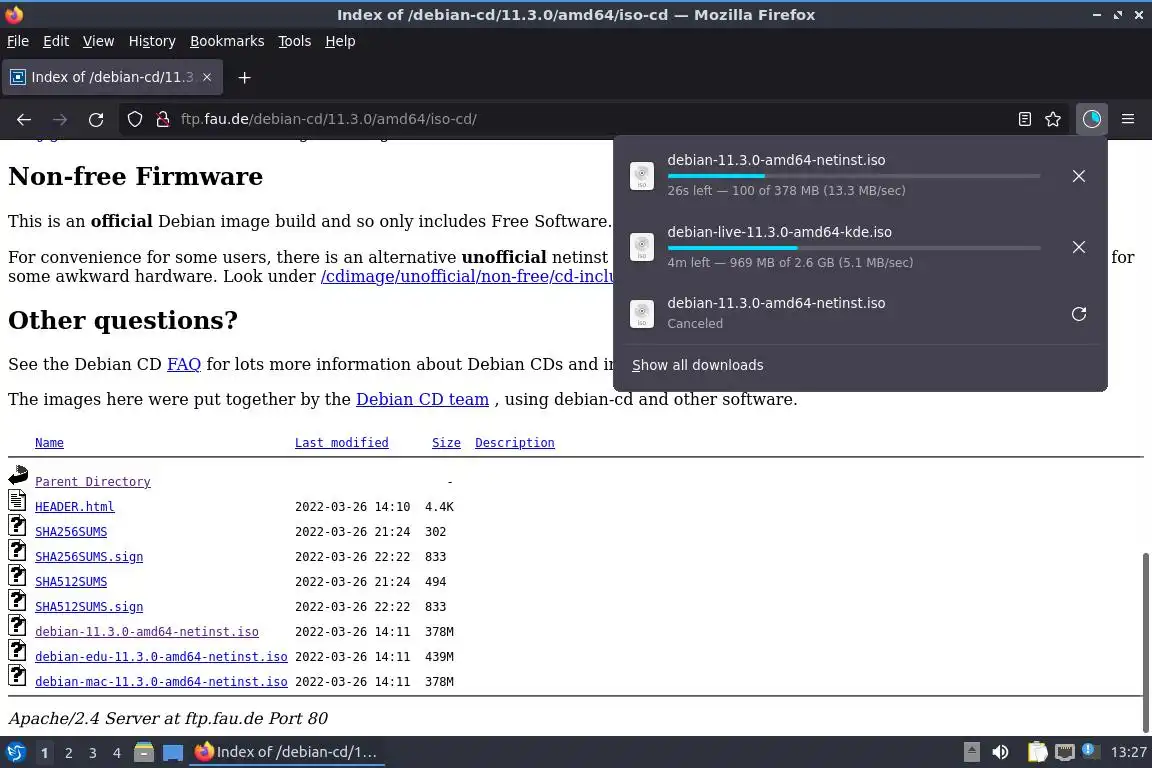Sort listing by Name column

click(49, 442)
